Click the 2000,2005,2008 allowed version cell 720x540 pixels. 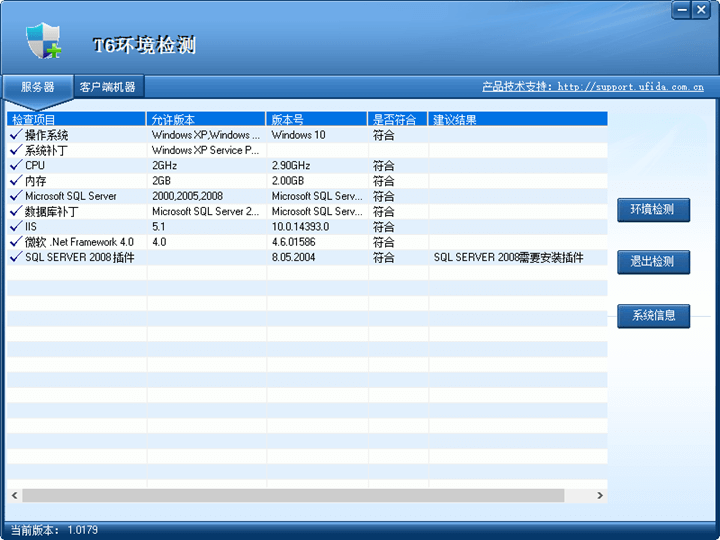tap(187, 196)
